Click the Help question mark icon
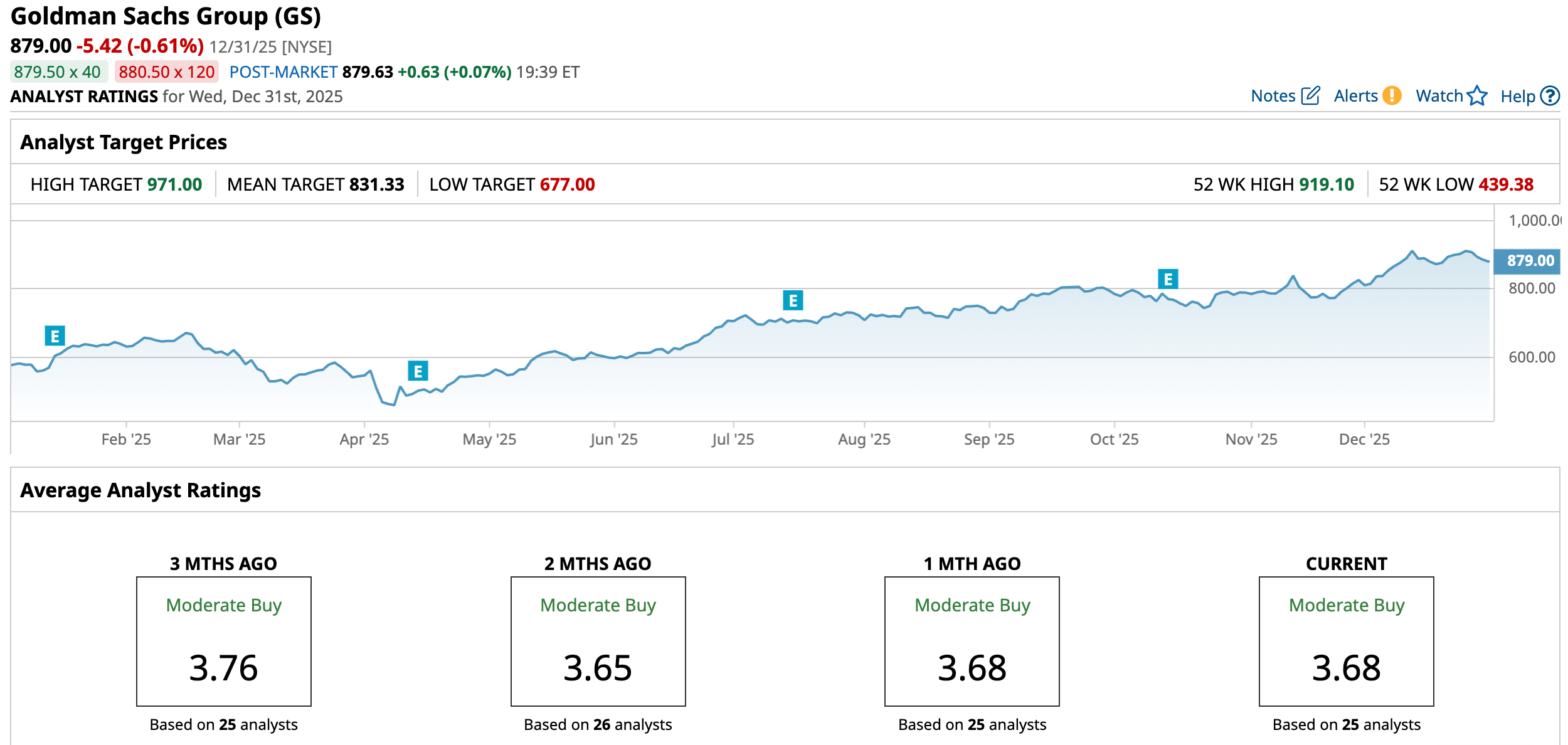 coord(1550,96)
